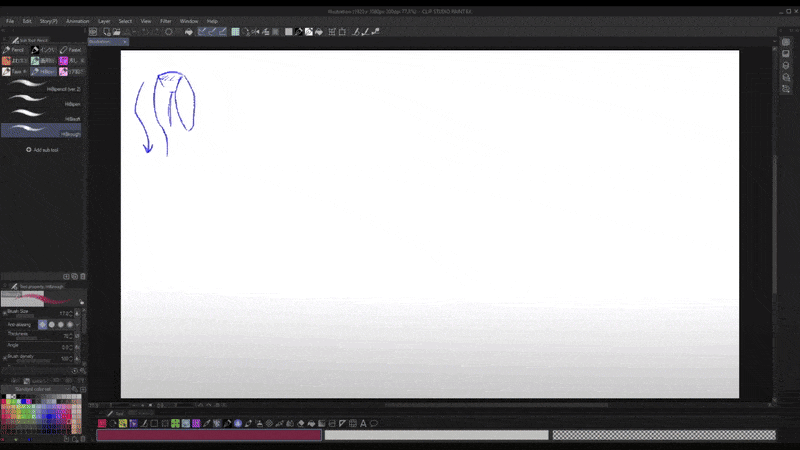Open the Angle dynamics button

(77, 347)
